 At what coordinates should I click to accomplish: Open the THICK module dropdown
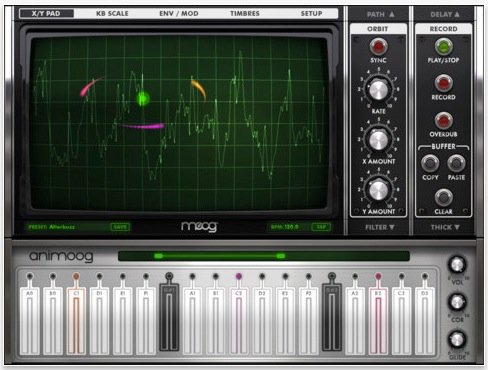point(445,227)
